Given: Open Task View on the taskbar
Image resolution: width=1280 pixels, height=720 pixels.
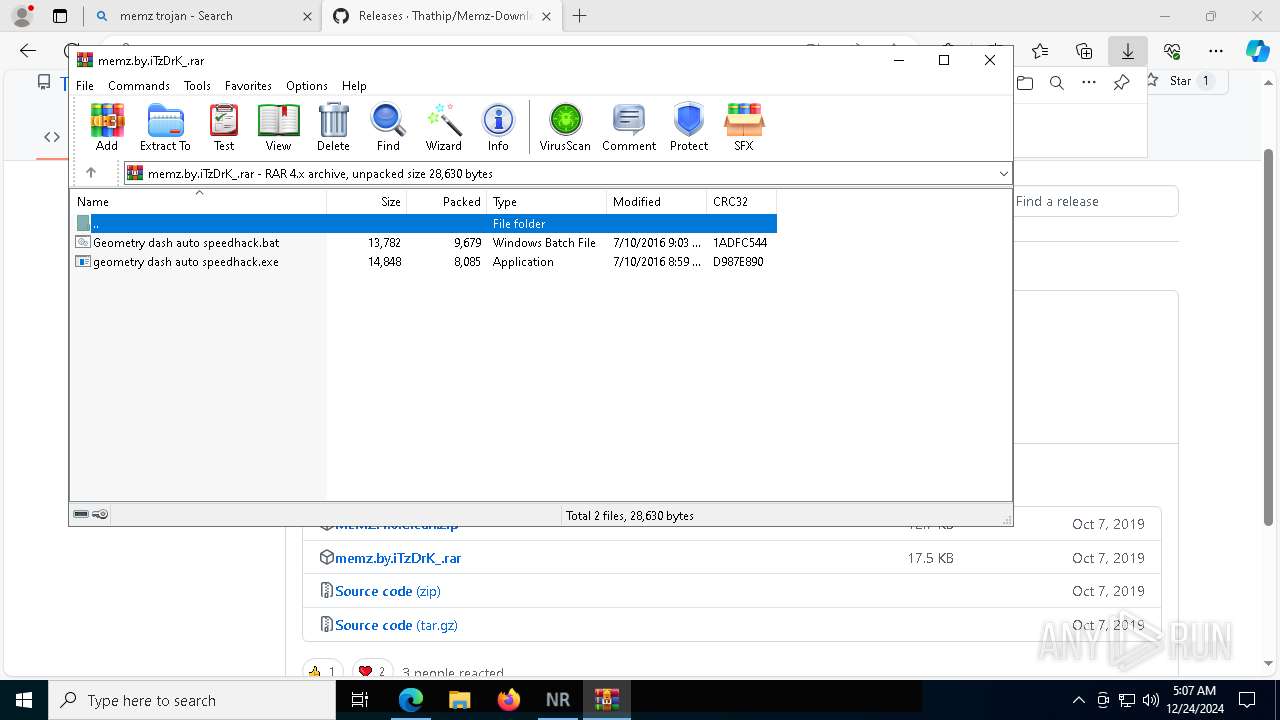Looking at the screenshot, I should (x=361, y=700).
